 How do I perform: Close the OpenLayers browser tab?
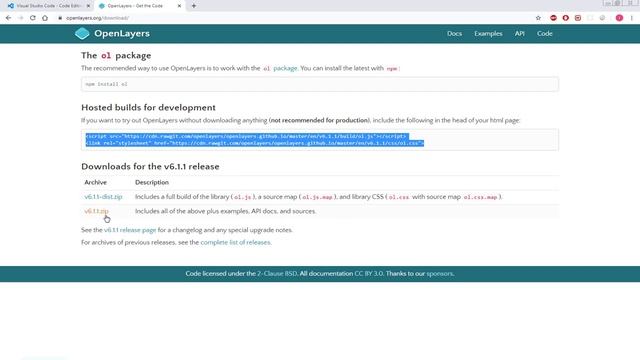(179, 6)
